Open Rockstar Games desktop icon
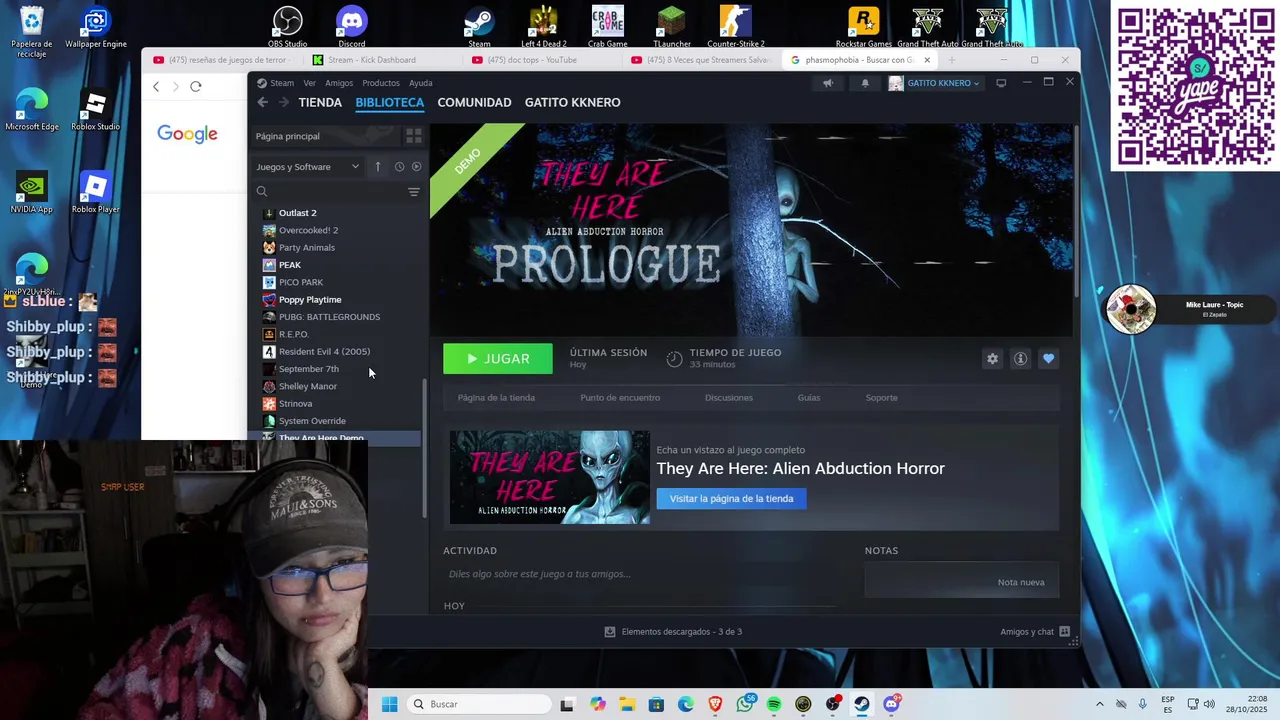1280x720 pixels. click(864, 27)
